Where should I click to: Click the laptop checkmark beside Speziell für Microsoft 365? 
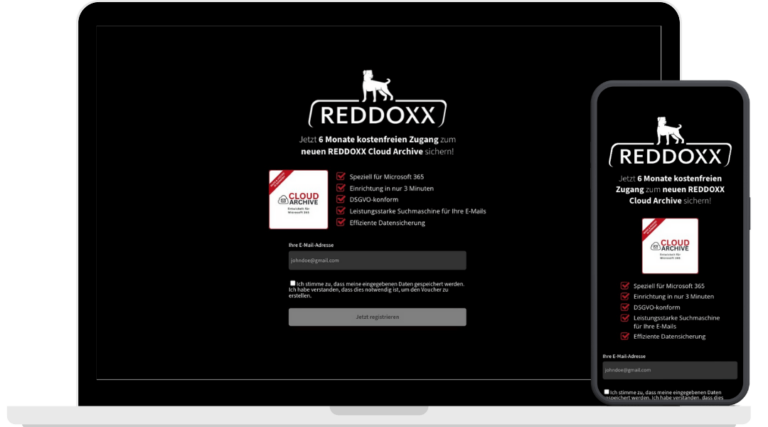click(340, 176)
